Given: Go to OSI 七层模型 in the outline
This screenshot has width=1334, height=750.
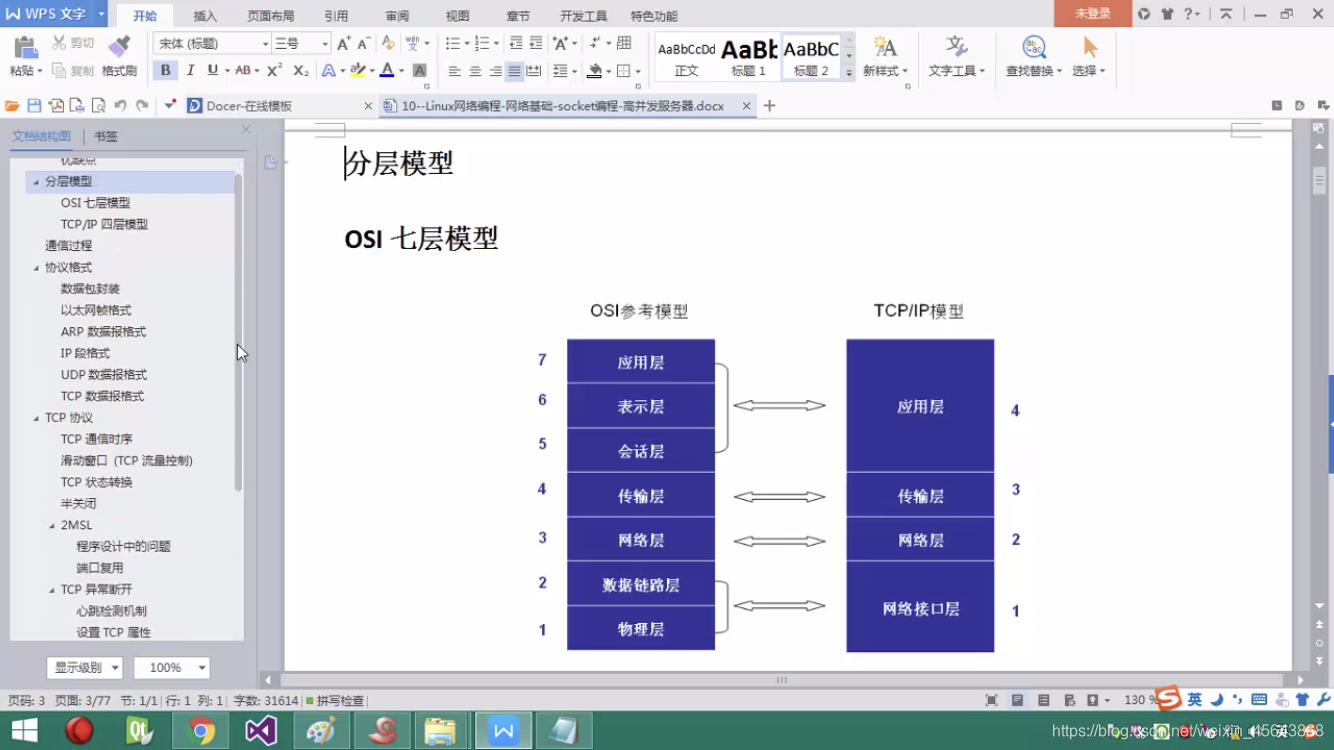Looking at the screenshot, I should 95,203.
